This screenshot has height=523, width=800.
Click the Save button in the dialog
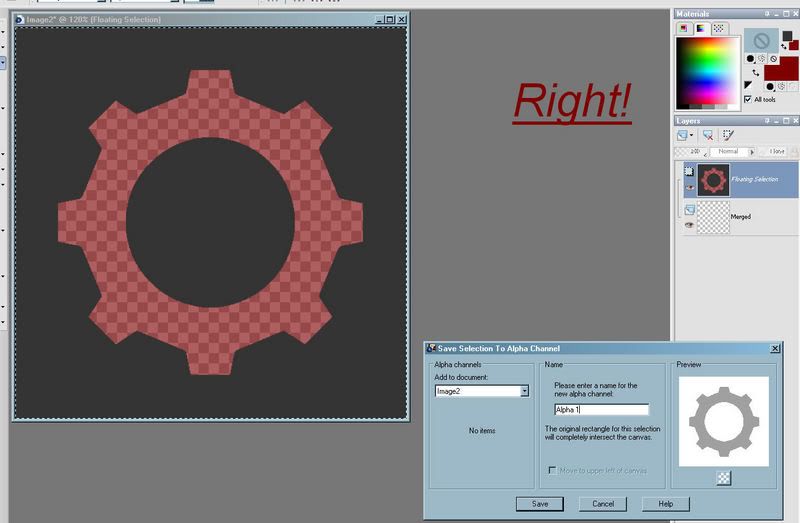click(x=540, y=503)
